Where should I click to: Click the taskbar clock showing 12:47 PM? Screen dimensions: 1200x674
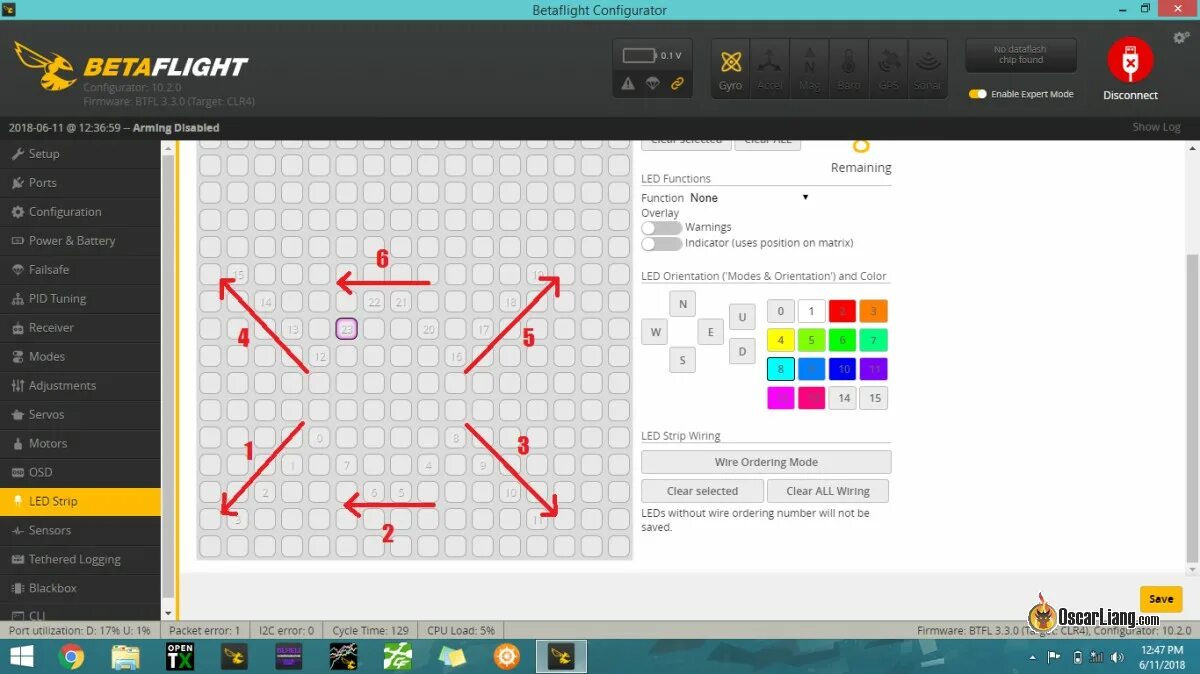1161,657
